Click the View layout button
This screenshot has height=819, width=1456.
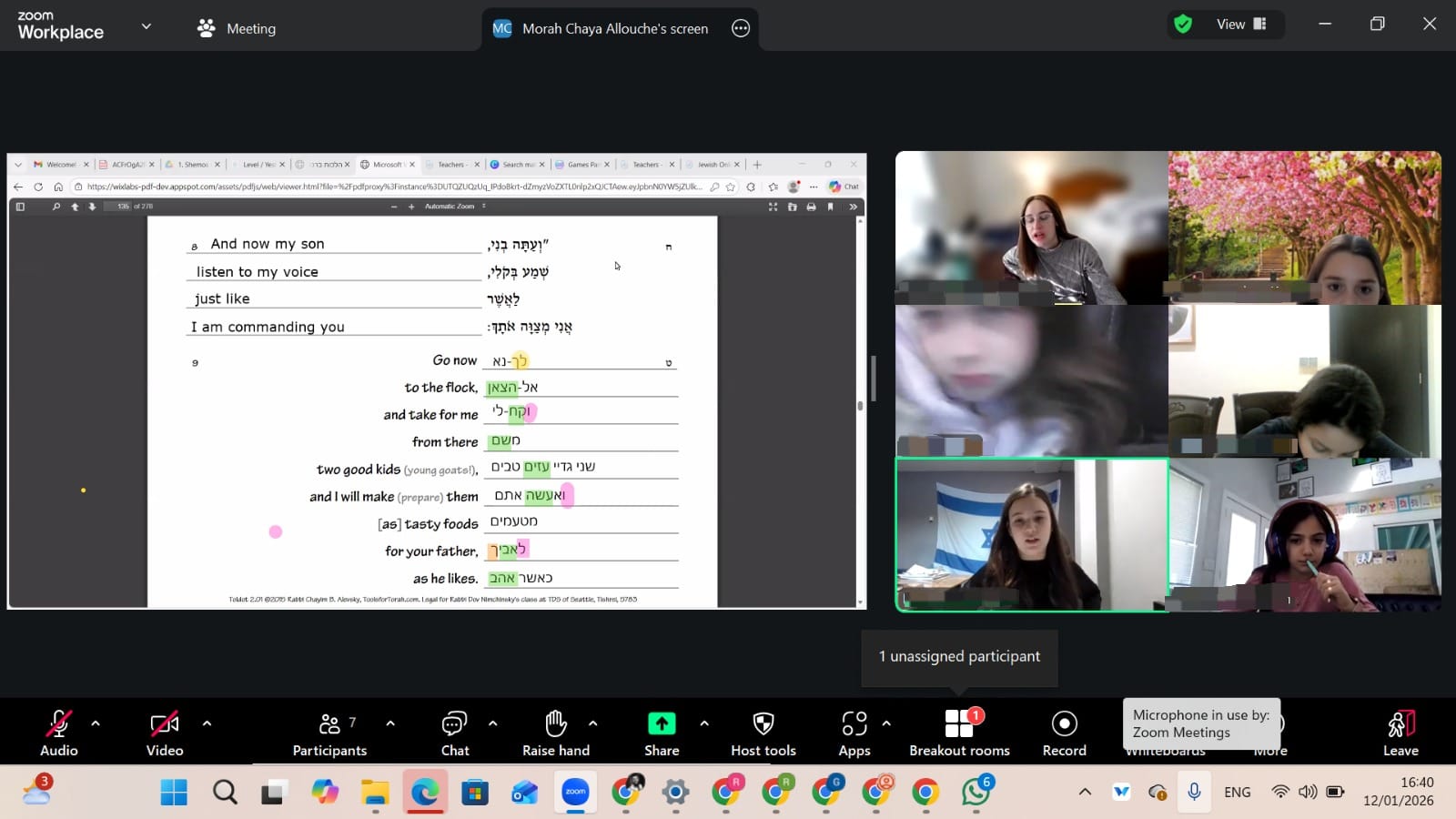[1241, 25]
